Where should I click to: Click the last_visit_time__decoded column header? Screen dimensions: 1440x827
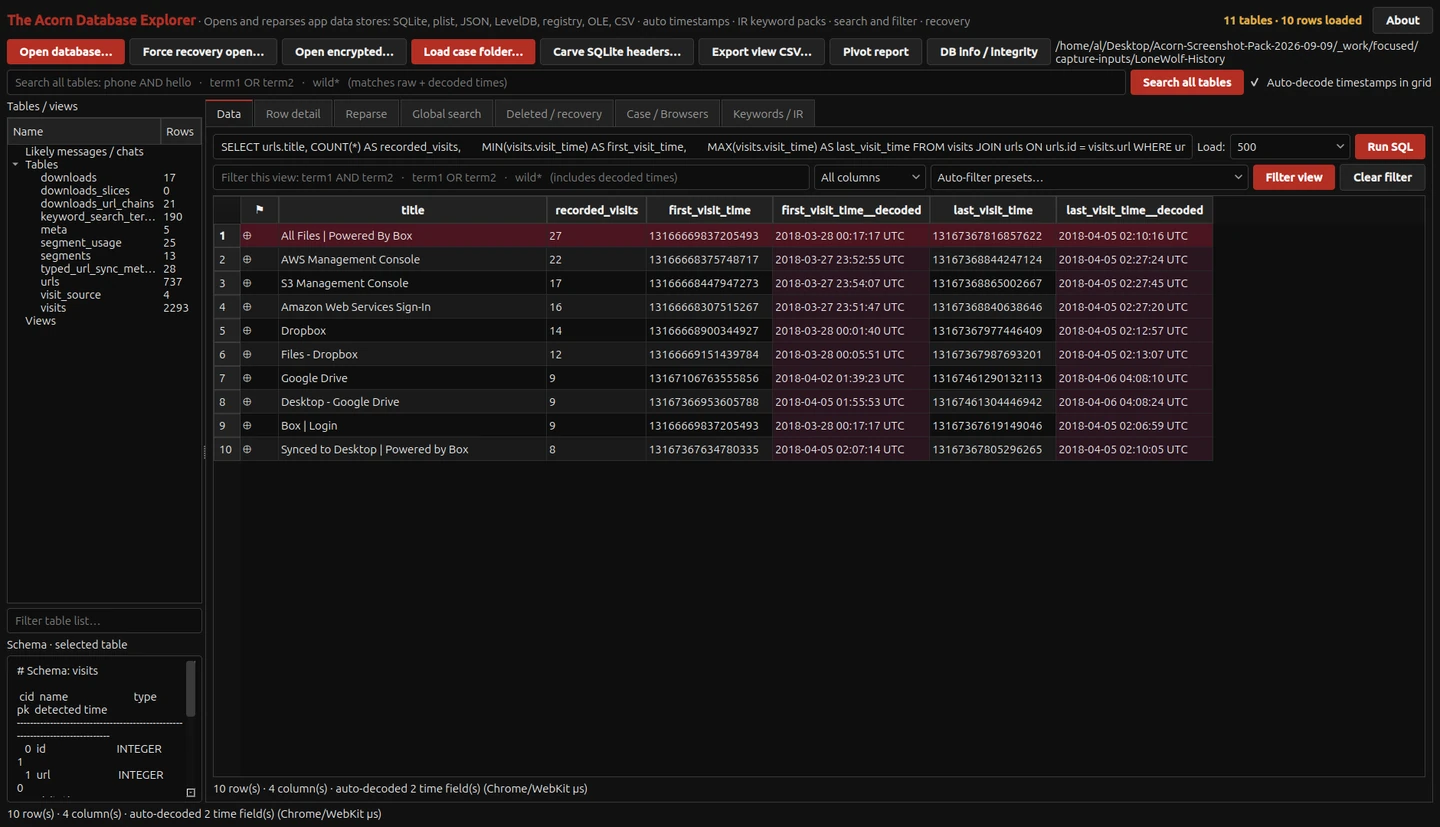pyautogui.click(x=1134, y=210)
